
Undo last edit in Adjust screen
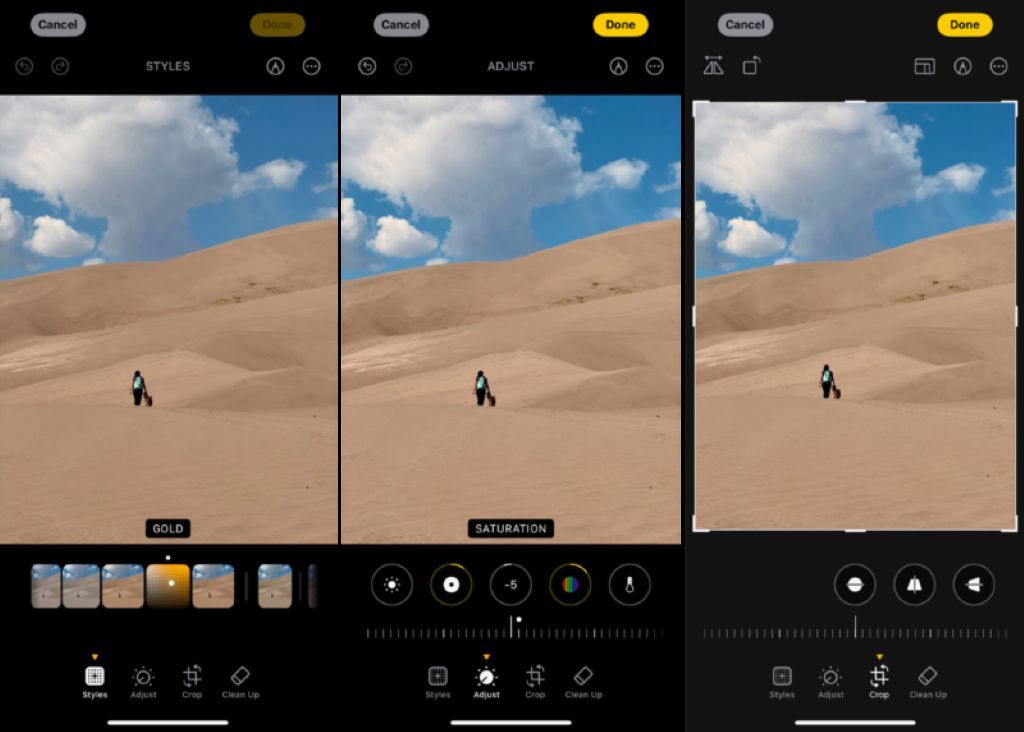[367, 66]
